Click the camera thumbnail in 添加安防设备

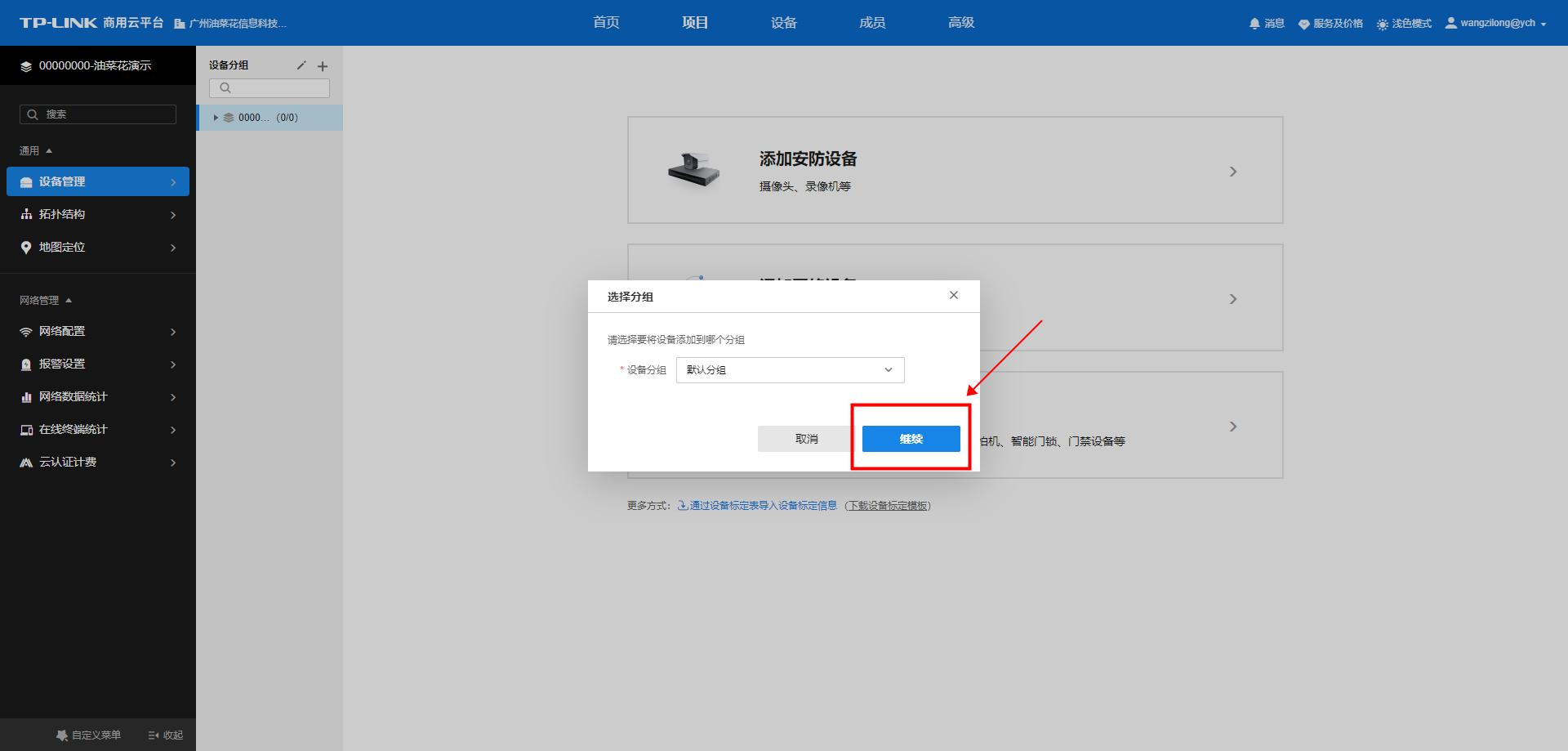(693, 169)
